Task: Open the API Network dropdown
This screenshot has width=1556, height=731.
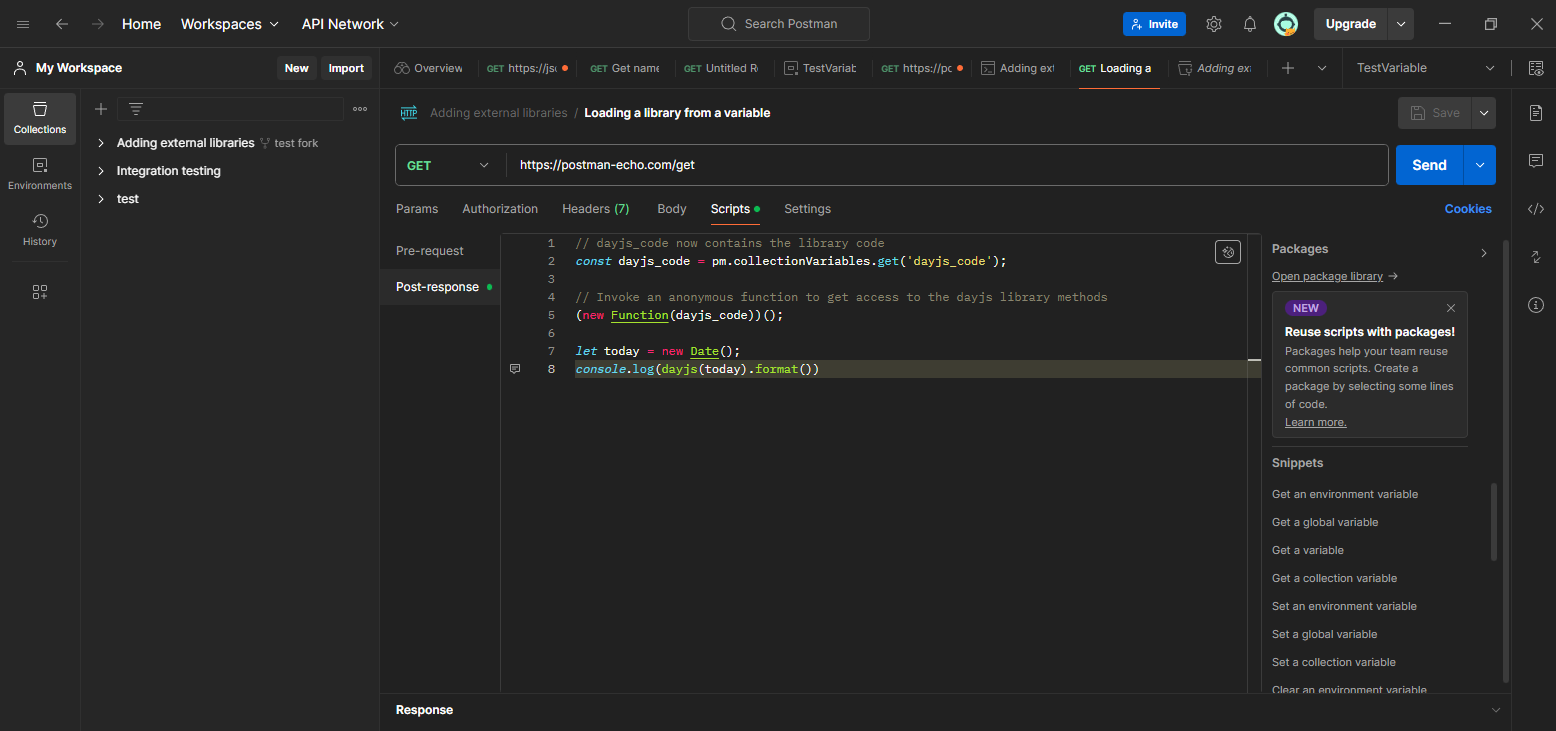Action: 350,24
